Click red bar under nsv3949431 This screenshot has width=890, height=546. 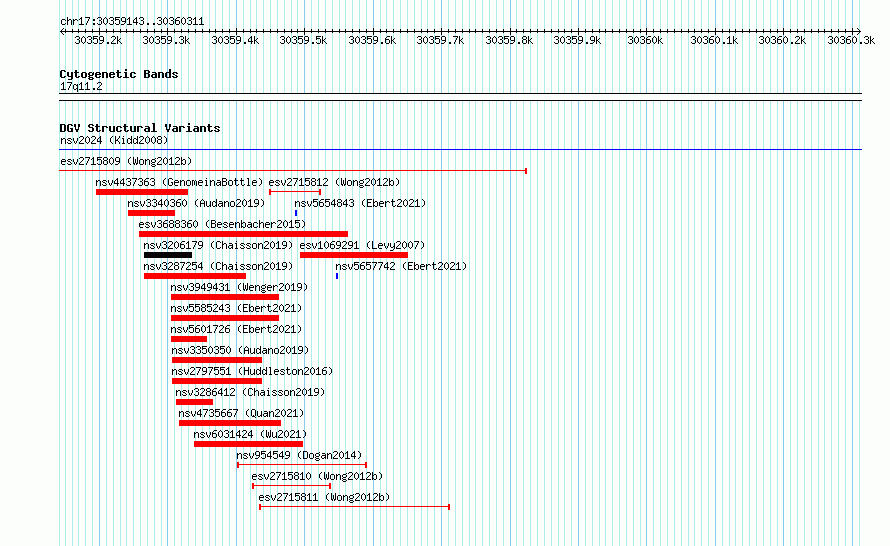225,297
